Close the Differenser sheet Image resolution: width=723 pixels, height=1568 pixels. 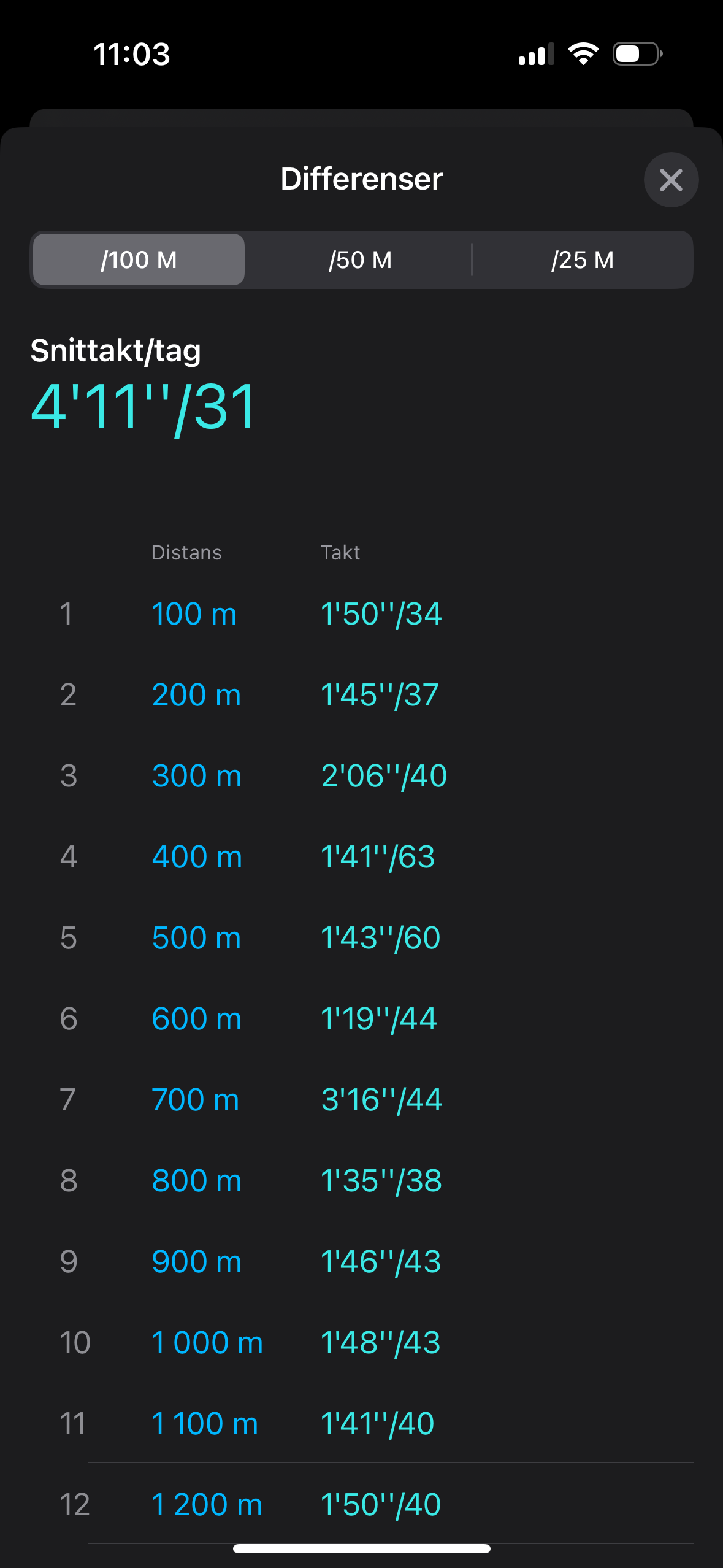[x=671, y=180]
